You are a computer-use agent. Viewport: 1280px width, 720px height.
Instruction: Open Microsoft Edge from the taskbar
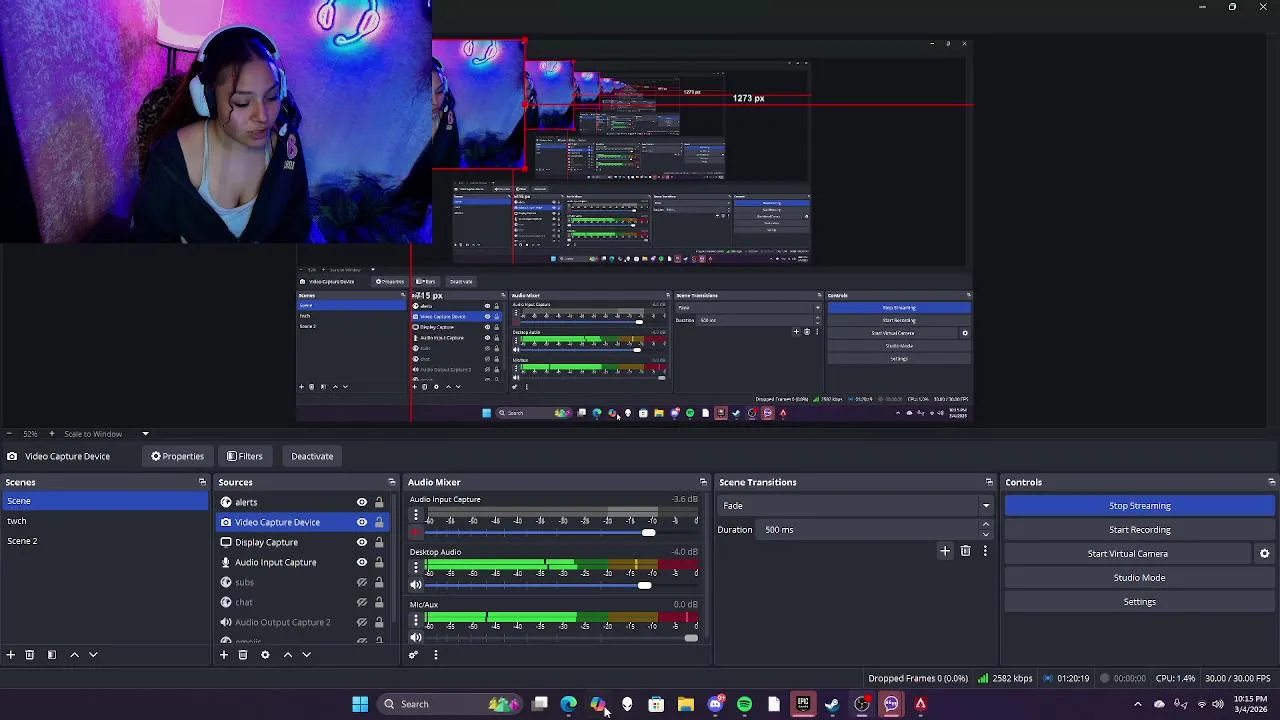tap(568, 704)
